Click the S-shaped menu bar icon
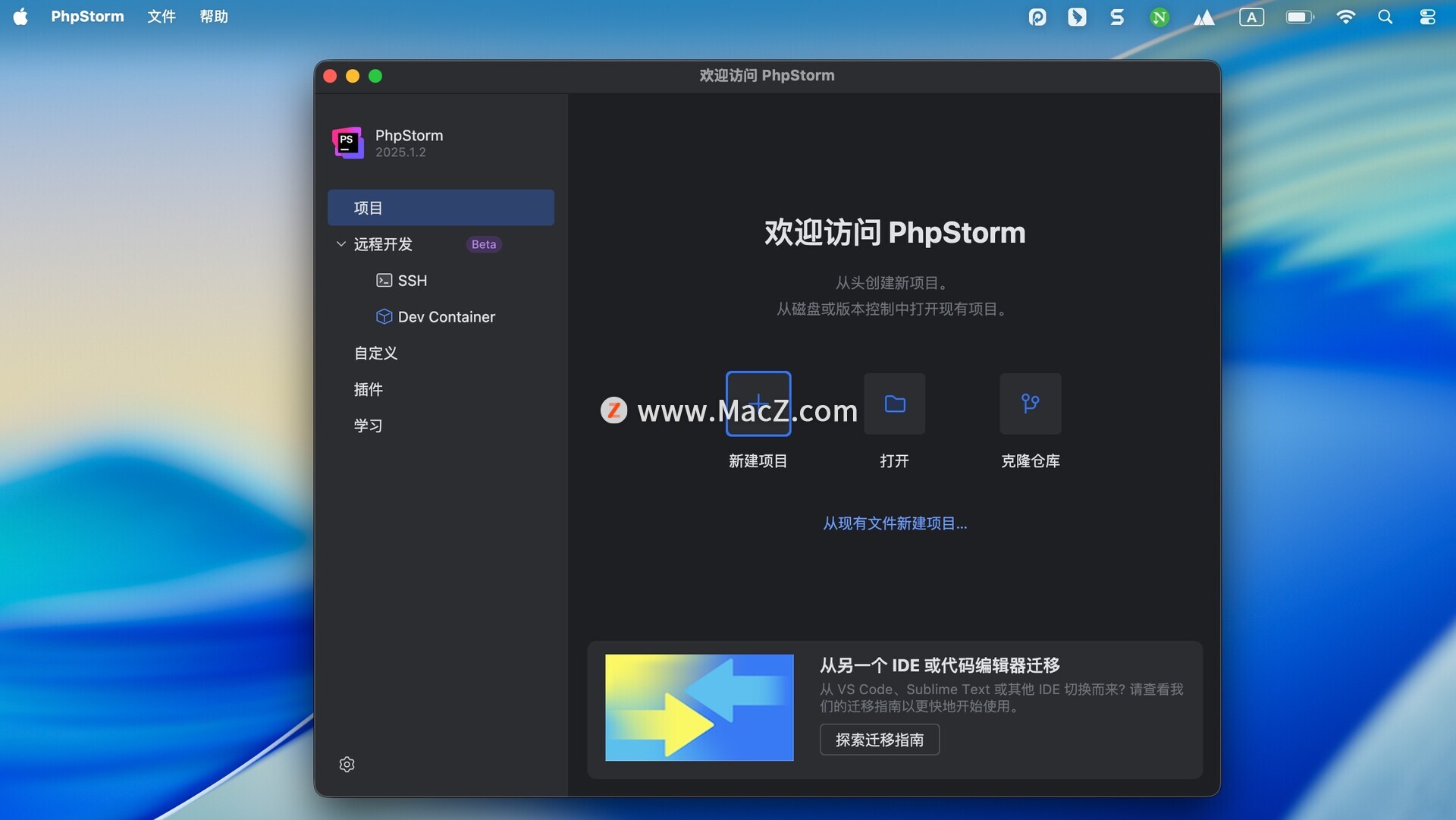1456x820 pixels. point(1117,17)
